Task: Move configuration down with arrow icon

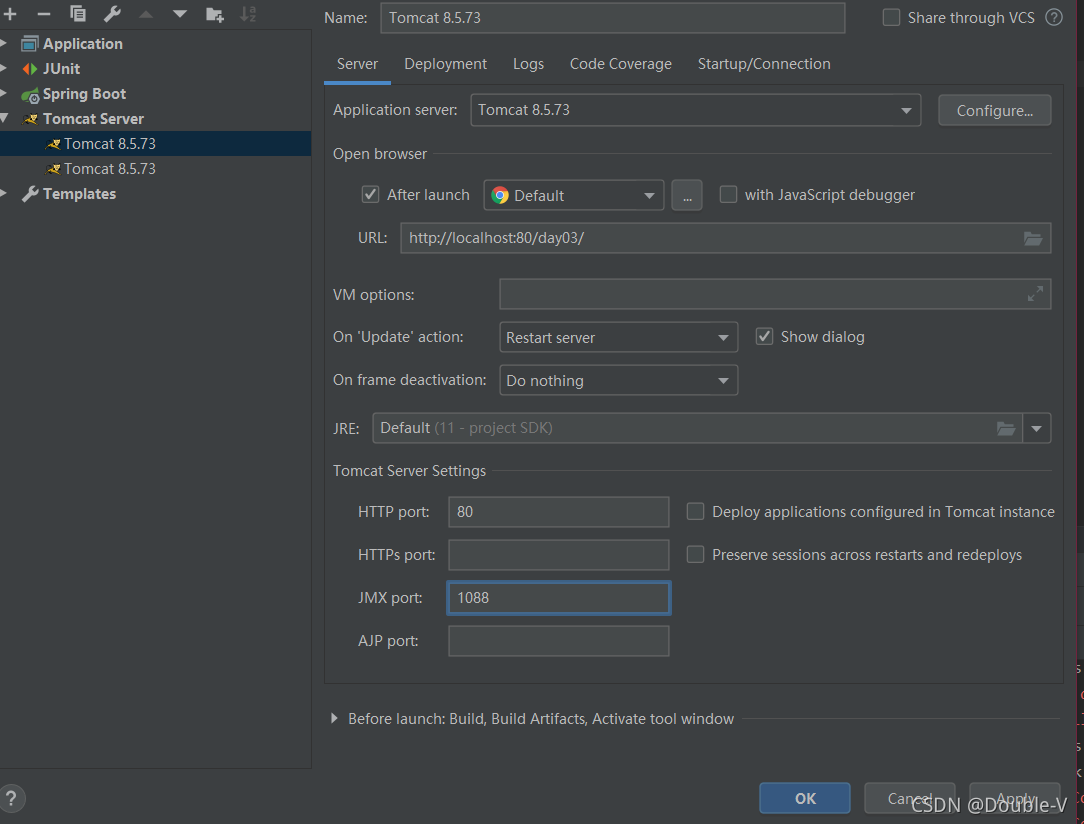Action: pyautogui.click(x=180, y=14)
